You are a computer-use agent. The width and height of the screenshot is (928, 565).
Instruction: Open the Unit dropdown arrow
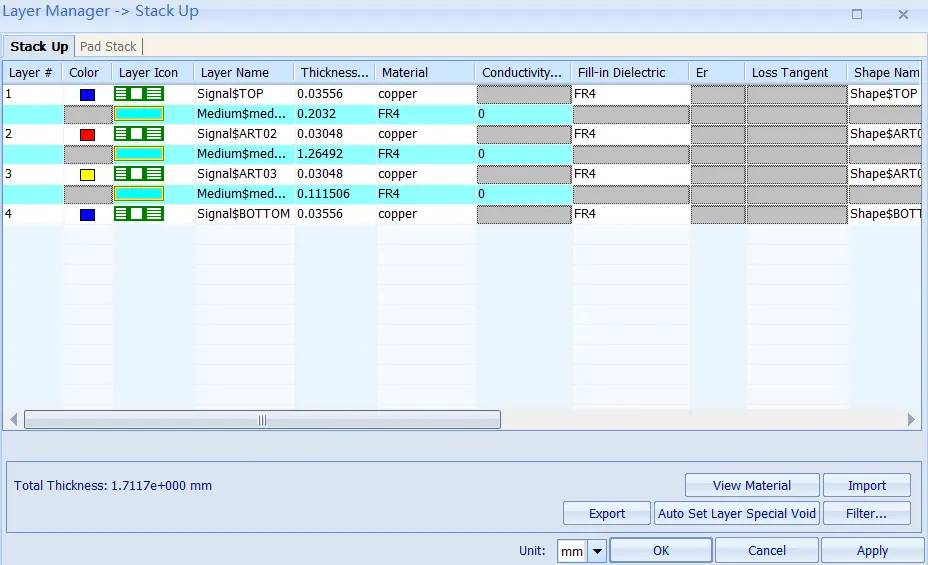click(597, 551)
